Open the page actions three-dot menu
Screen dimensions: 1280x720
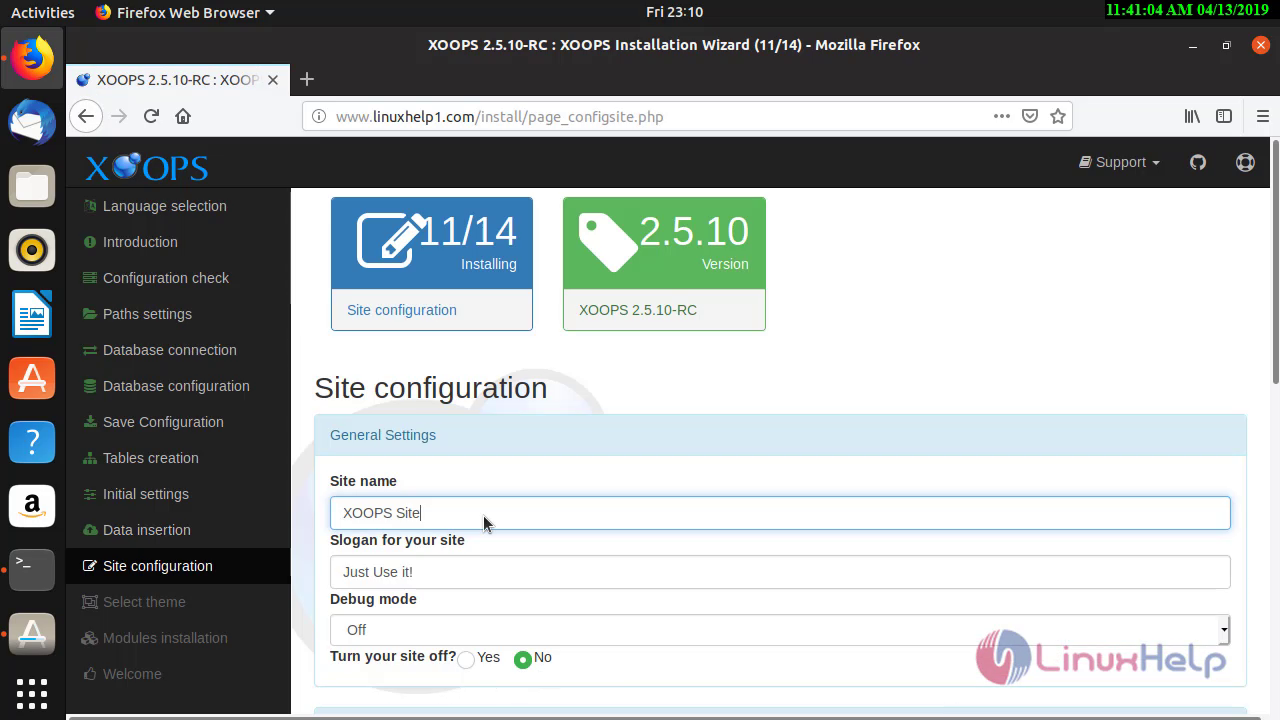pyautogui.click(x=1001, y=116)
